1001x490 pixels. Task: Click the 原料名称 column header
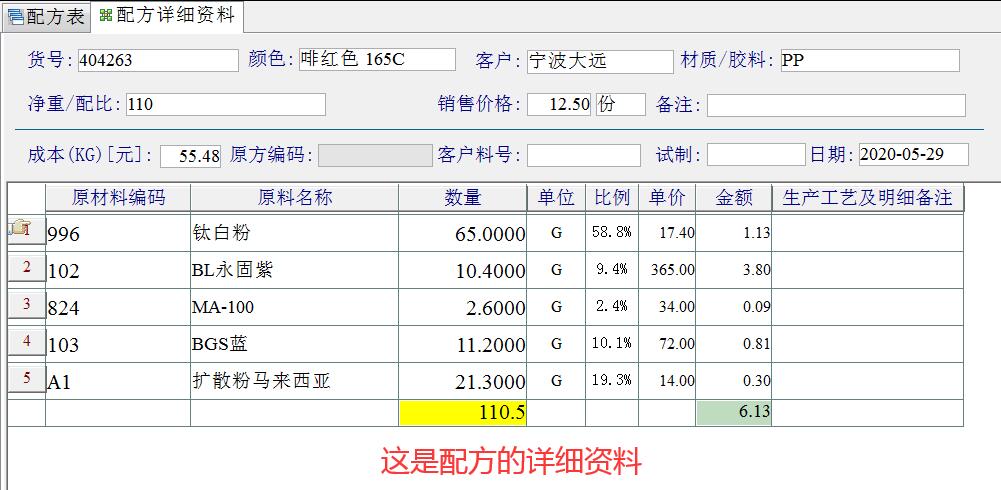click(x=294, y=198)
